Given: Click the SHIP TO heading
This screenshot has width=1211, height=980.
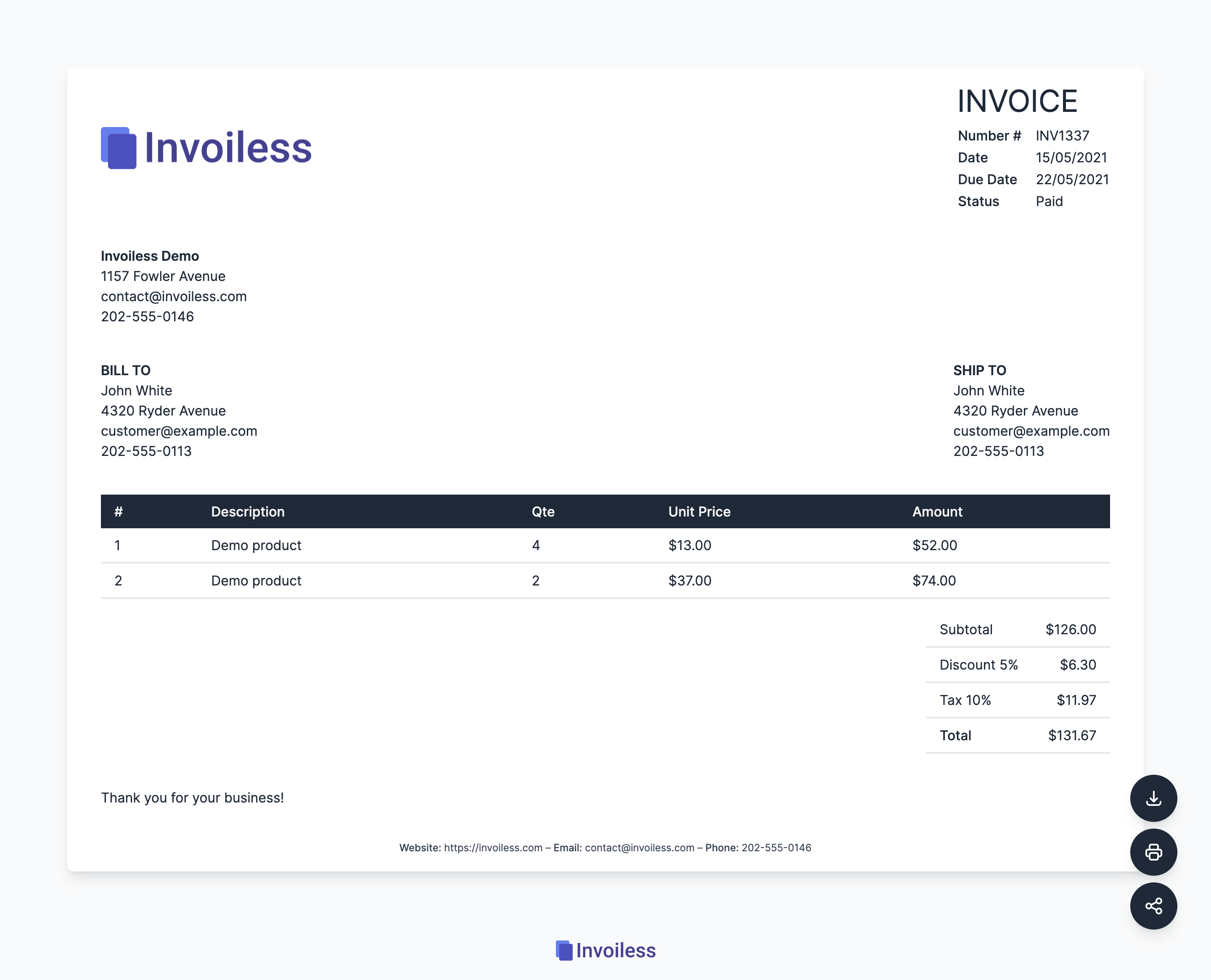Looking at the screenshot, I should 980,370.
